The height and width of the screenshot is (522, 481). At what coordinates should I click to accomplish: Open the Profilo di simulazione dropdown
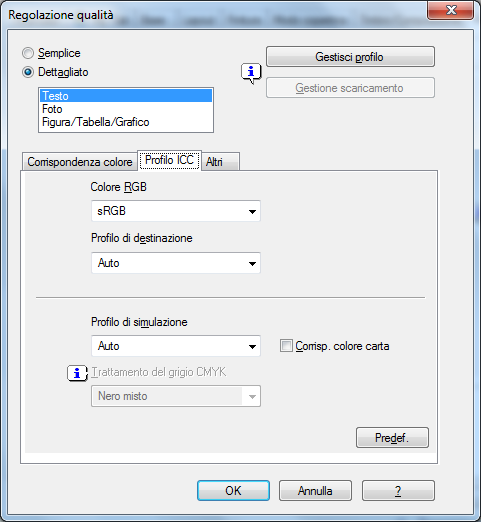point(176,346)
